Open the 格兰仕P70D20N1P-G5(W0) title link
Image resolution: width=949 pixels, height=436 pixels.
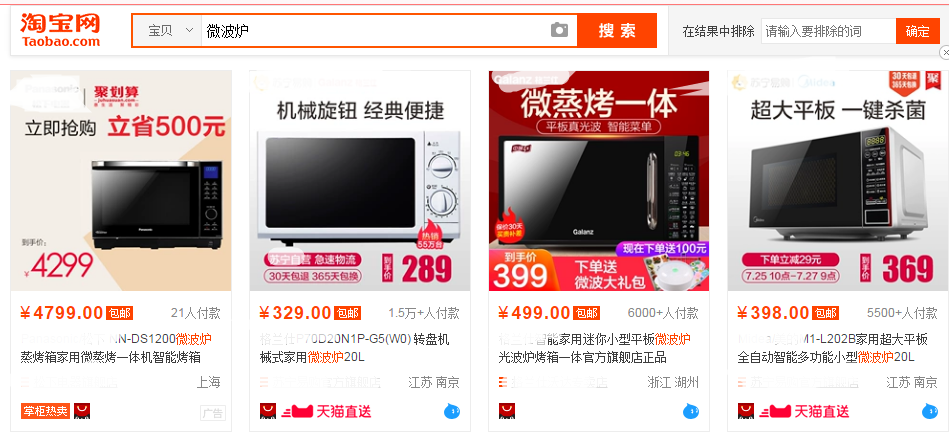point(355,348)
